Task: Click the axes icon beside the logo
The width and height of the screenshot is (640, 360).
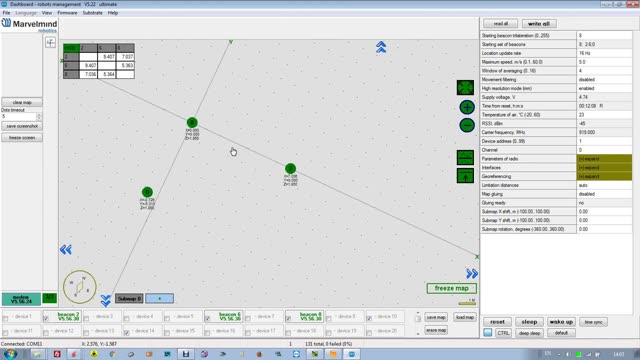Action: click(50, 42)
